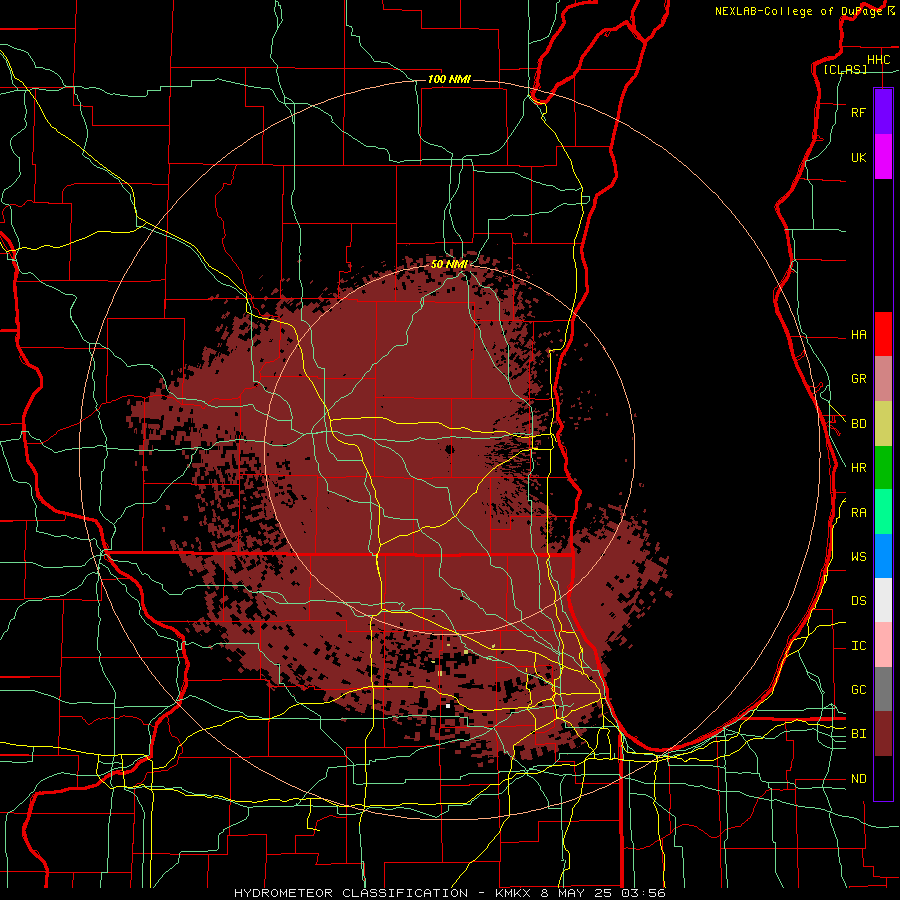Click the RF purple legend swatch
Viewport: 900px width, 900px height.
[x=883, y=112]
